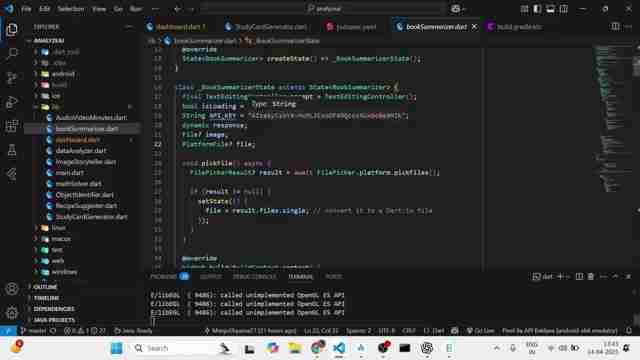Expand the macos folder
Viewport: 640px width, 360px height.
(61, 239)
